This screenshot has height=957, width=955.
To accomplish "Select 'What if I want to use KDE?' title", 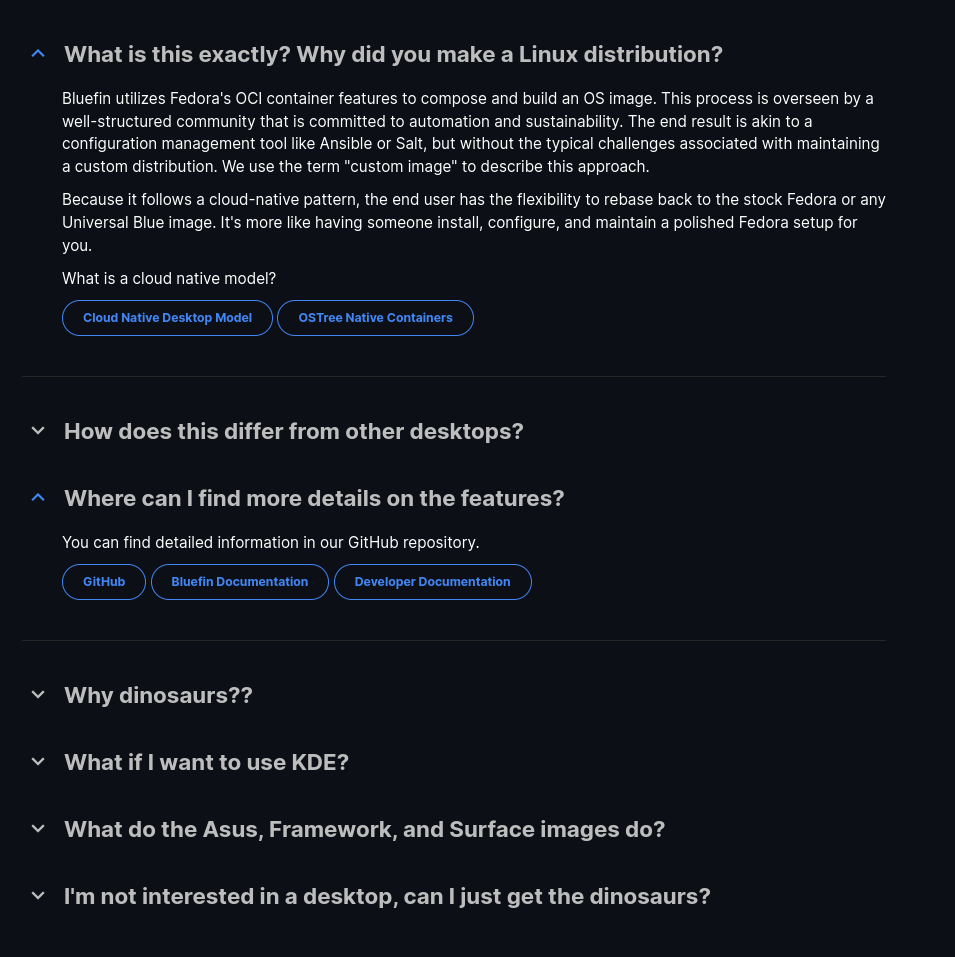I will (206, 762).
